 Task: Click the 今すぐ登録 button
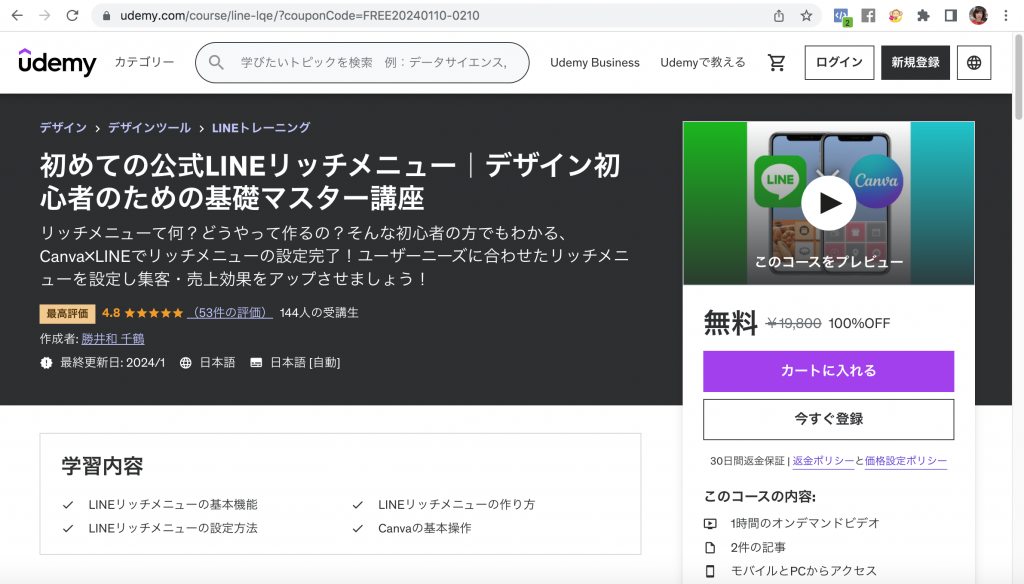pos(828,419)
